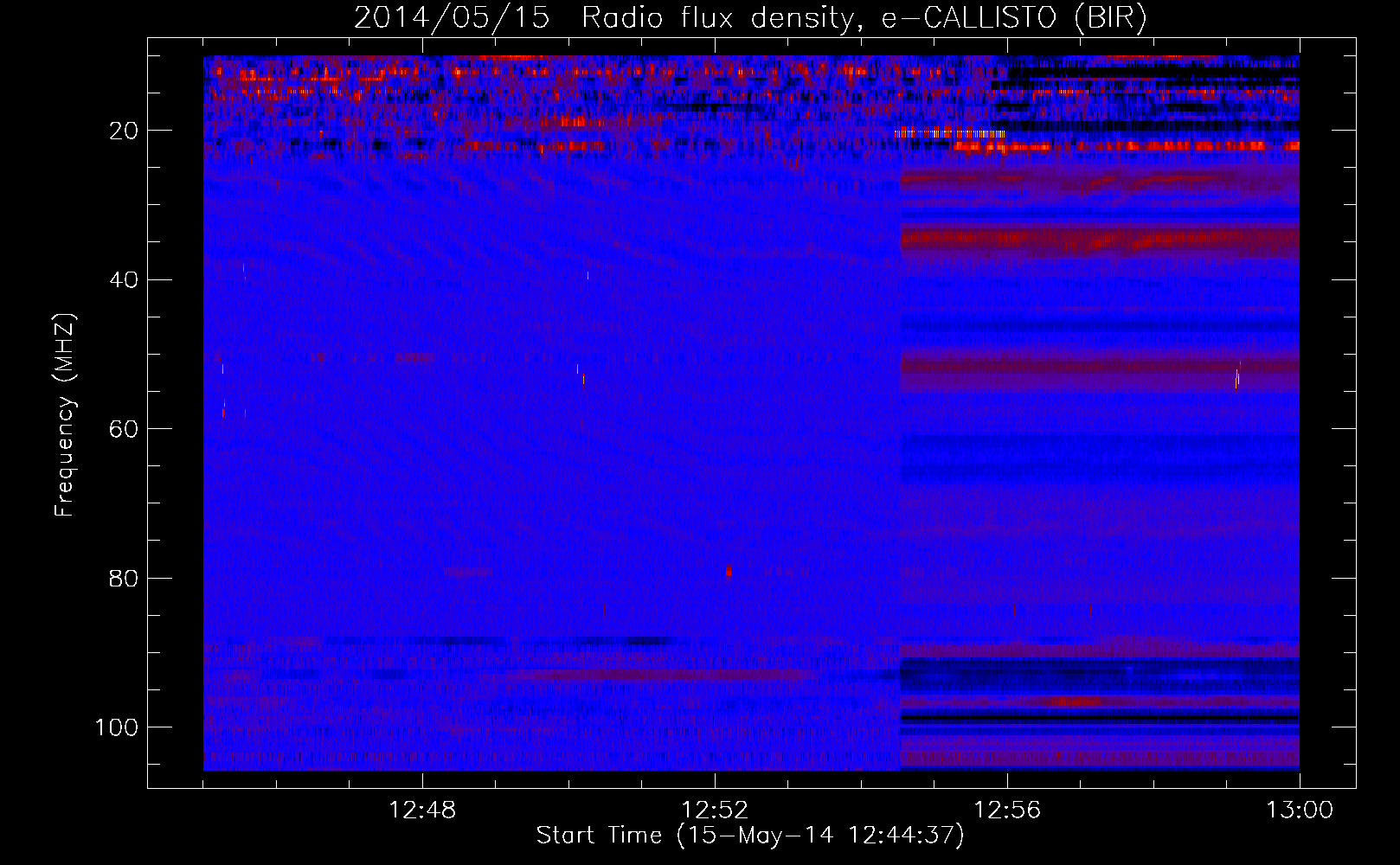Click the '20' frequency tick label
The height and width of the screenshot is (865, 1400).
[125, 131]
